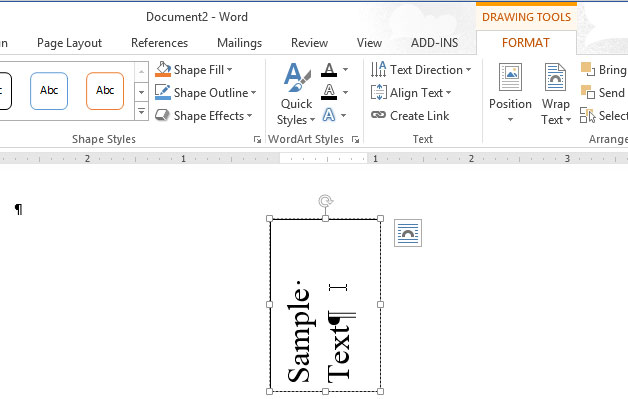Open the Mailings tab
The height and width of the screenshot is (399, 628).
pyautogui.click(x=240, y=43)
